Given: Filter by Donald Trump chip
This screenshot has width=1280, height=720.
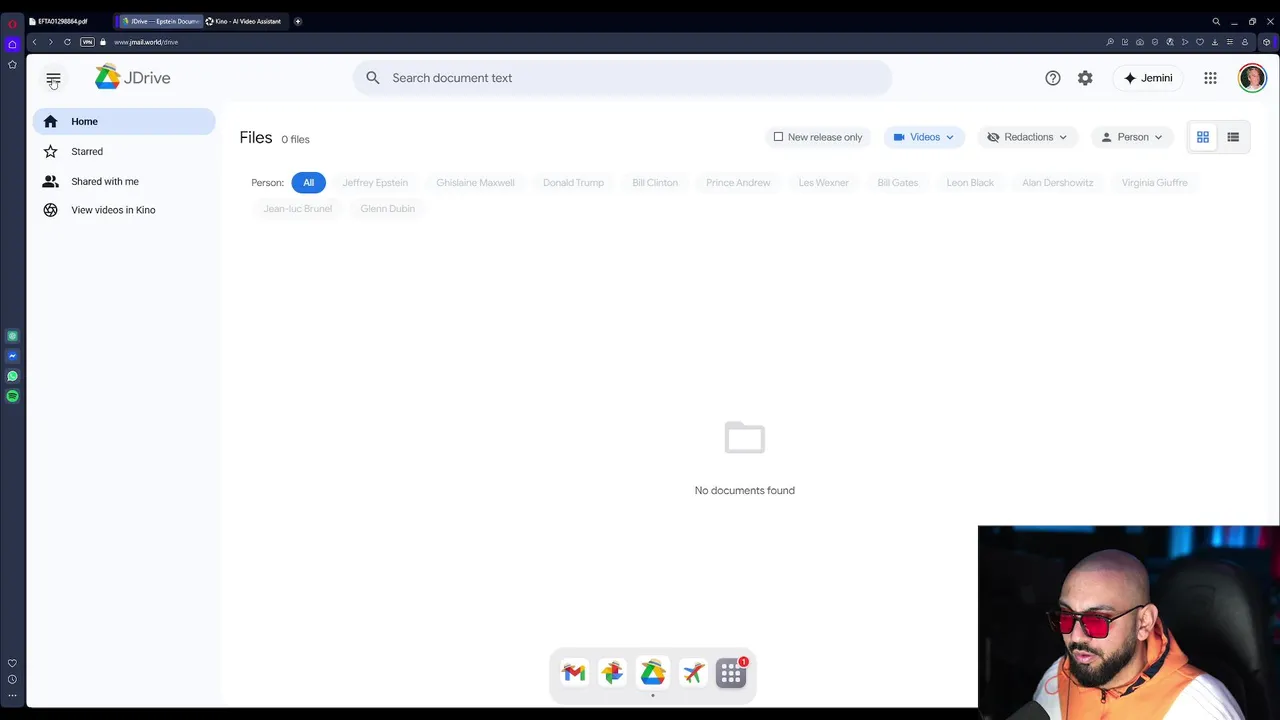Looking at the screenshot, I should point(573,183).
